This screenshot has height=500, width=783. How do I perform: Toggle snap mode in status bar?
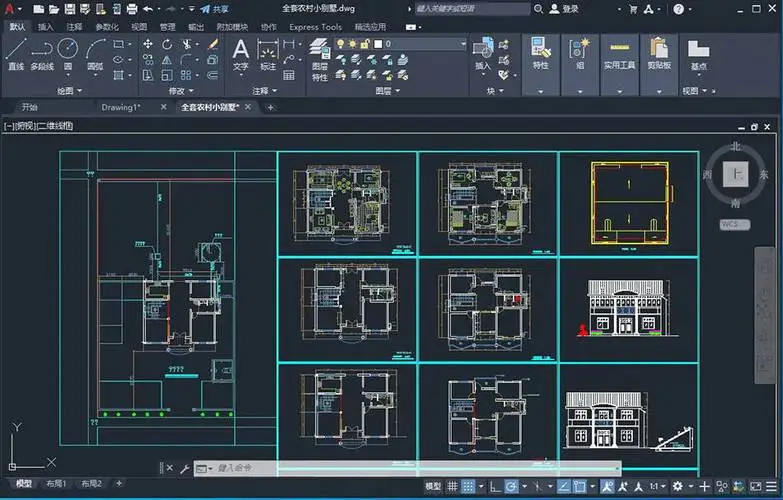coord(470,486)
